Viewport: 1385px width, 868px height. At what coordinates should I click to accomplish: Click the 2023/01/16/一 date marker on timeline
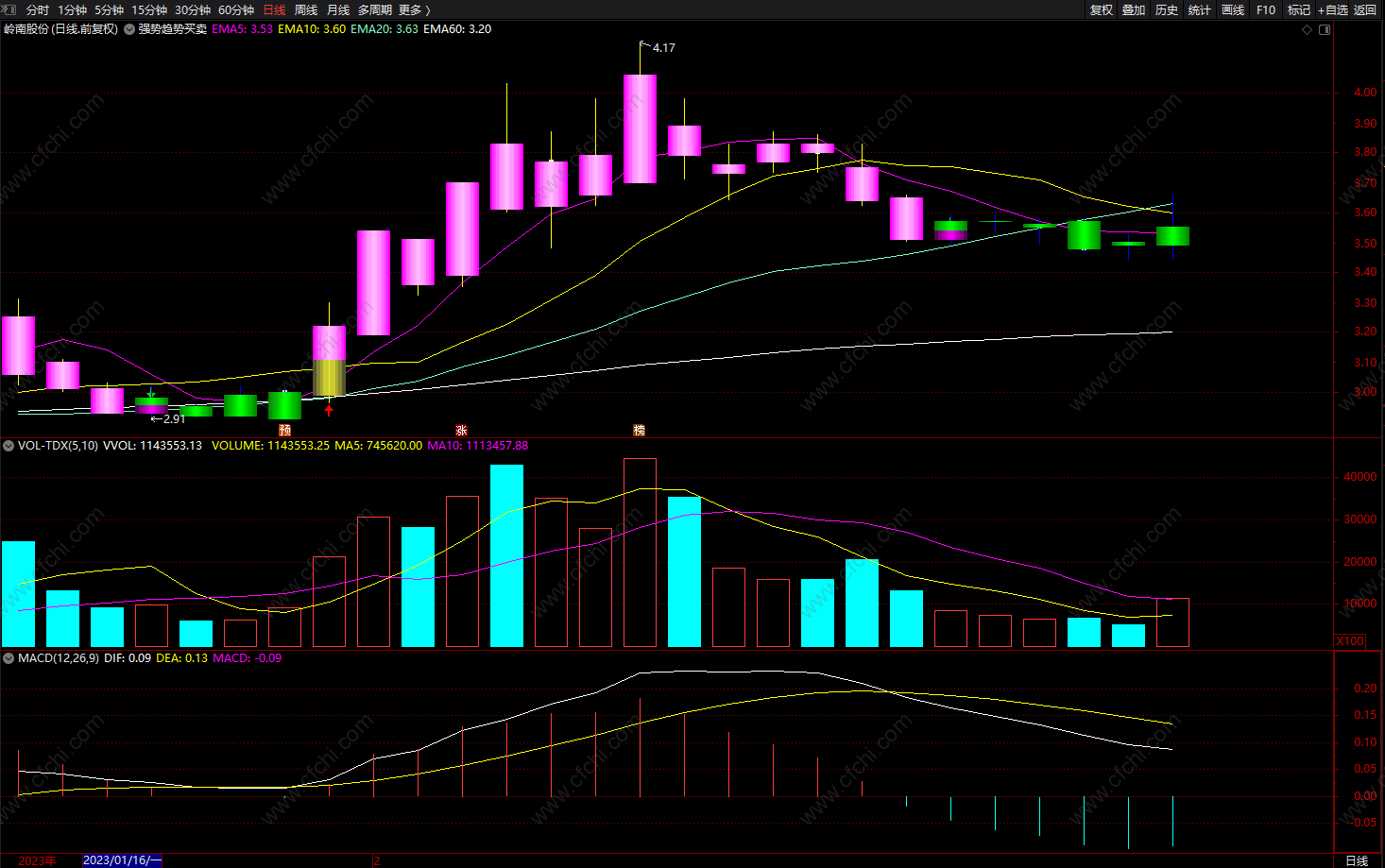[122, 860]
